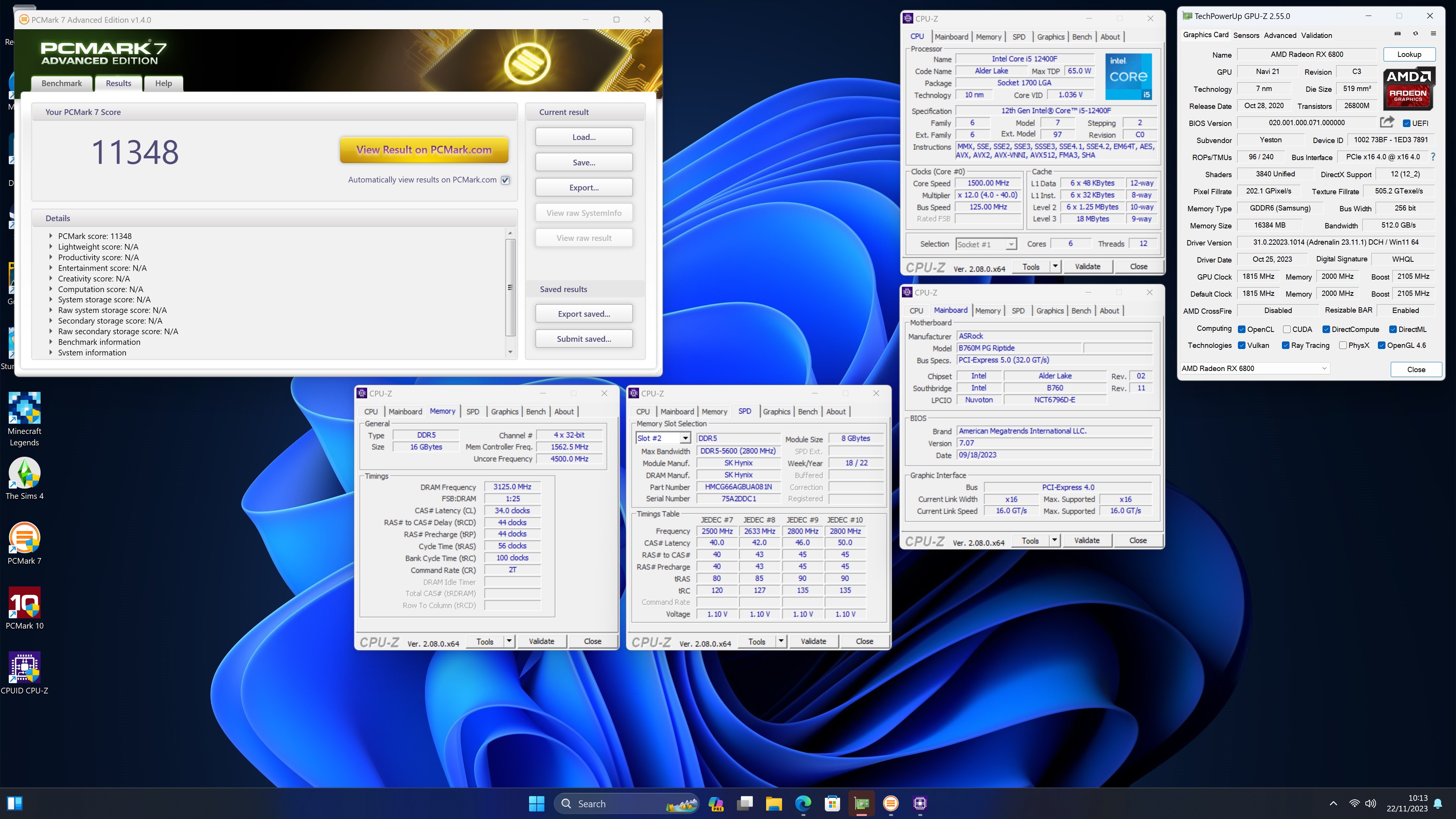
Task: Launch Microsoft Edge from the taskbar
Action: (x=803, y=803)
